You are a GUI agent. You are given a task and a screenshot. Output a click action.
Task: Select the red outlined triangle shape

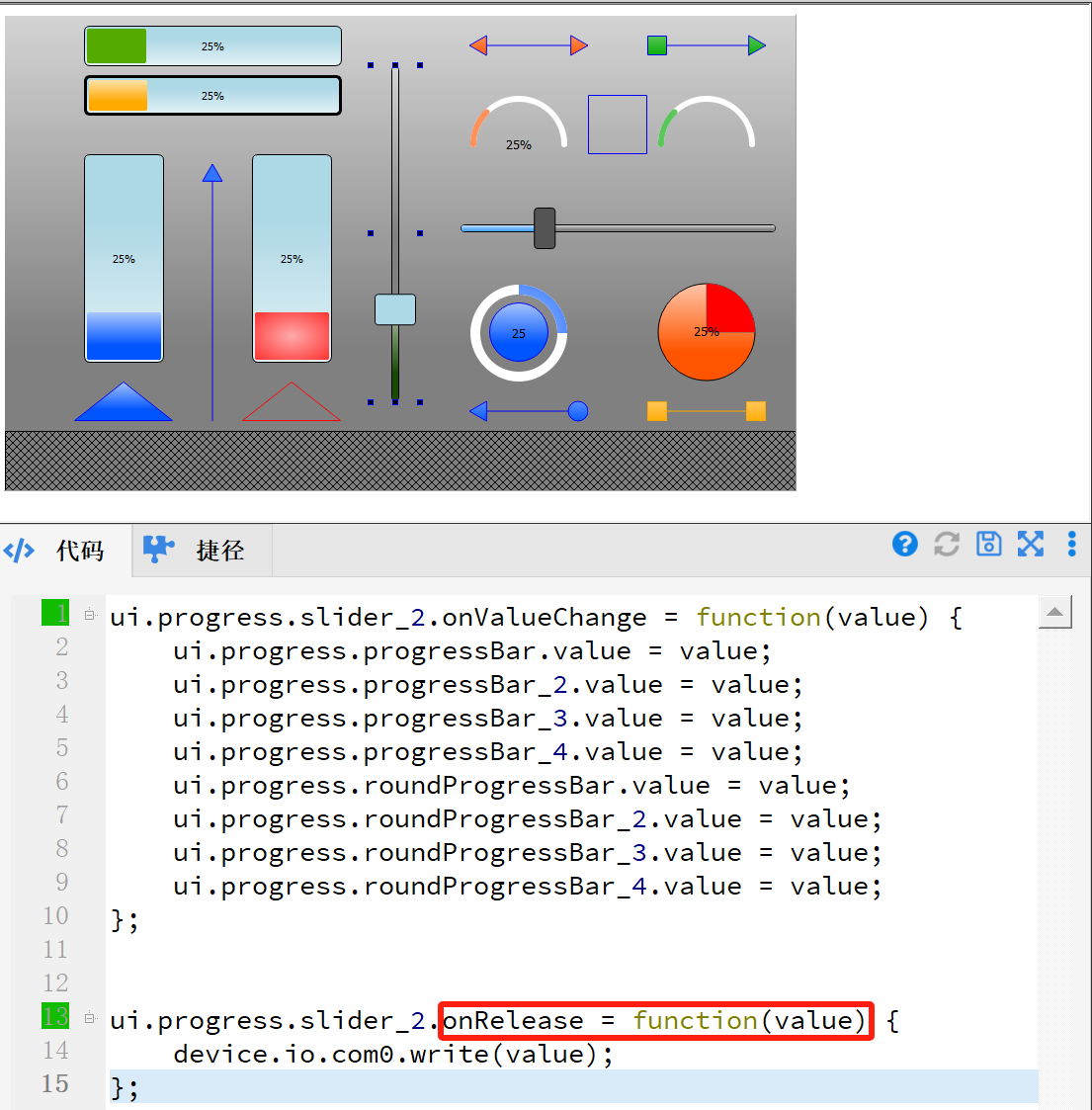tap(291, 404)
